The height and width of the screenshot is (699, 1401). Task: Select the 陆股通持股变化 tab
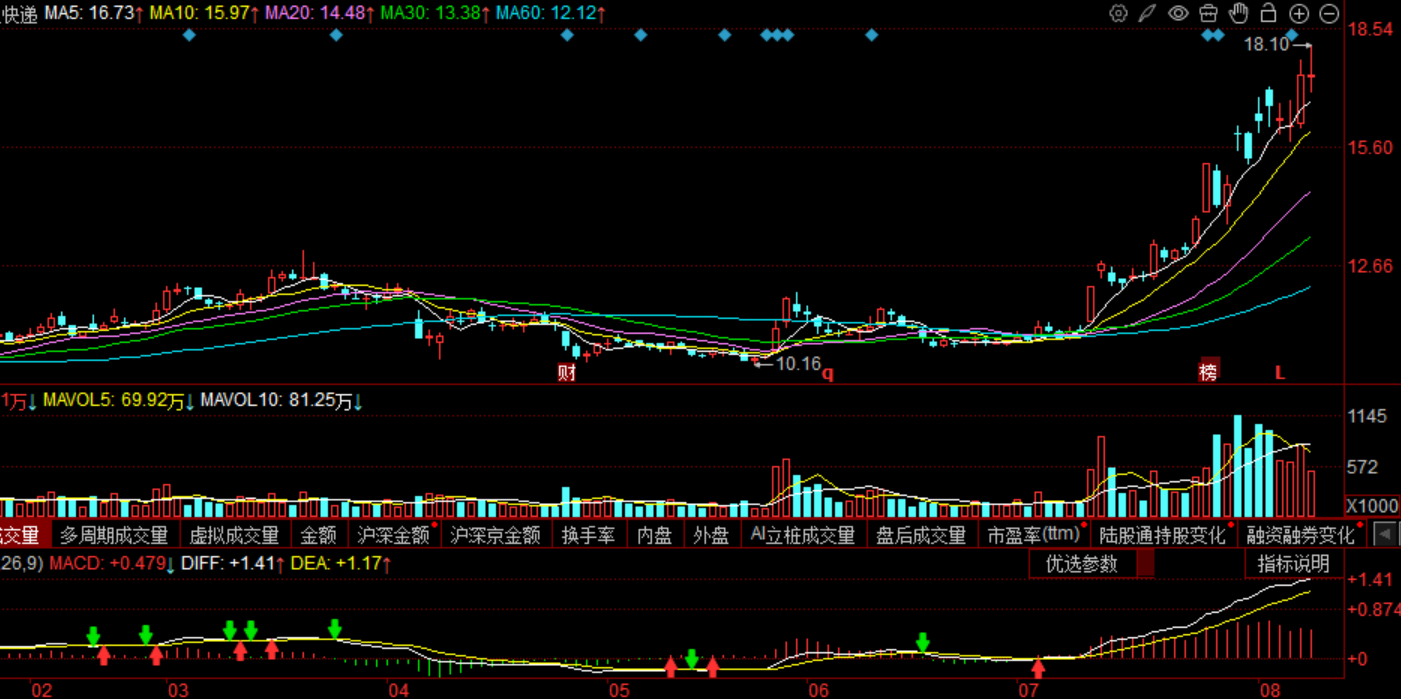(1162, 535)
